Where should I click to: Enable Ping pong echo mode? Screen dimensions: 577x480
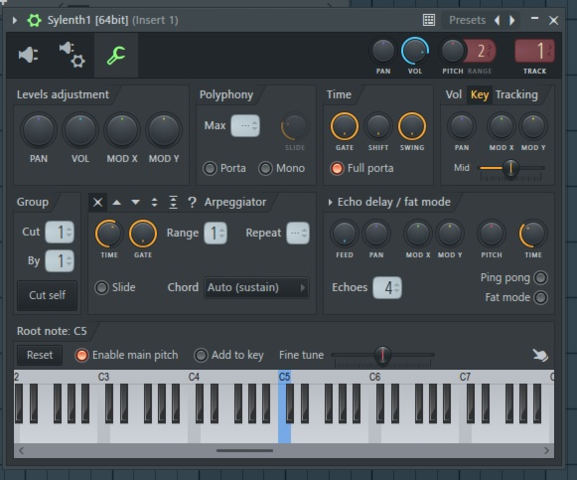click(x=541, y=278)
